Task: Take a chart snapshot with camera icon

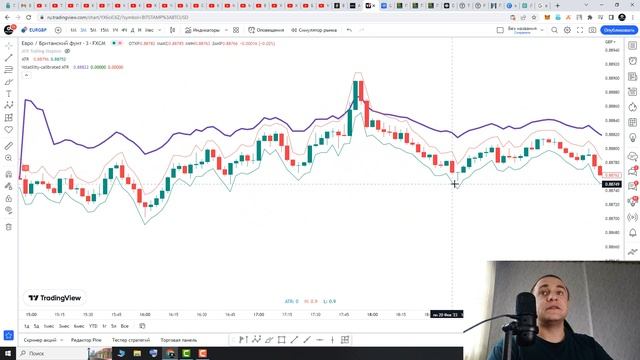Action: click(x=592, y=30)
